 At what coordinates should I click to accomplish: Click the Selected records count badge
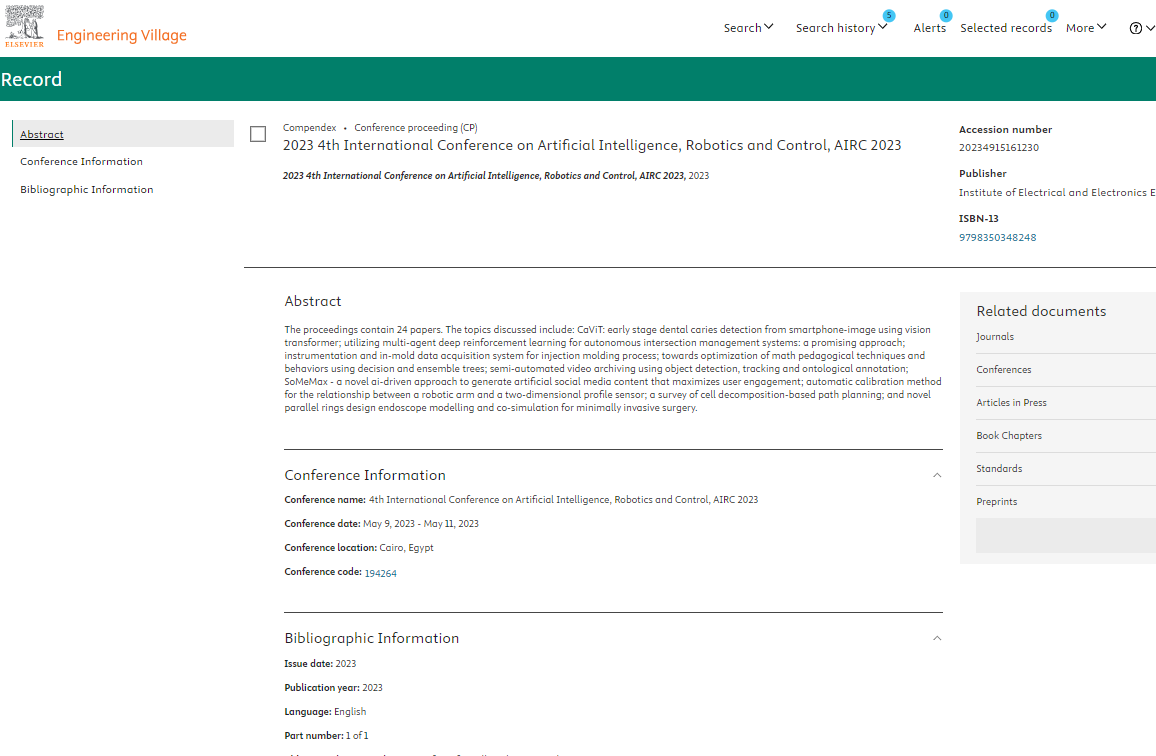click(x=1052, y=15)
